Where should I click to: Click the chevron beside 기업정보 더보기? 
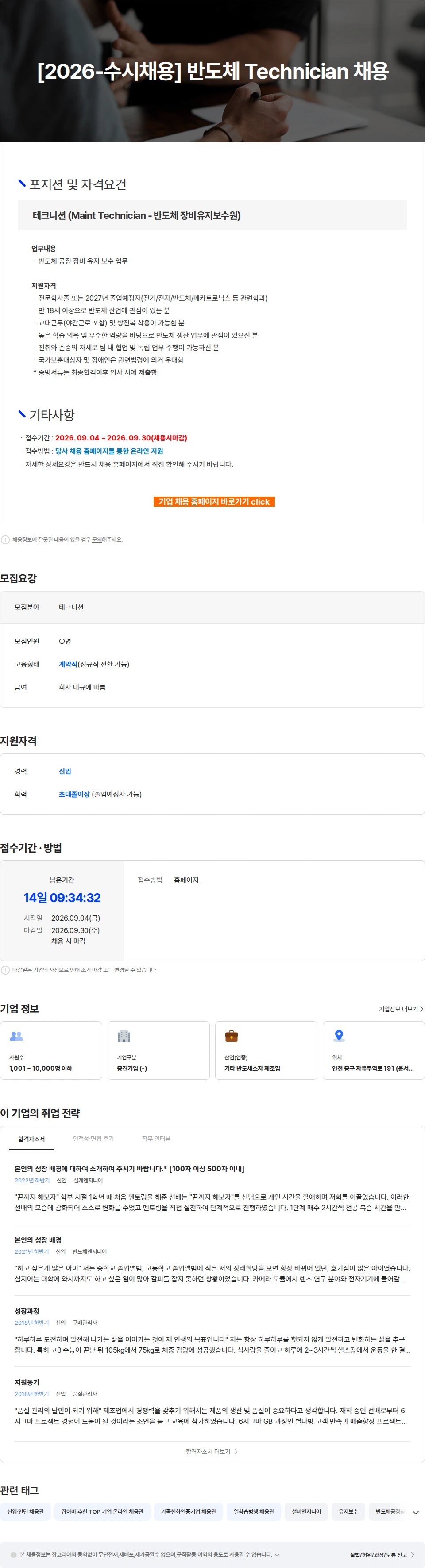tap(421, 1009)
